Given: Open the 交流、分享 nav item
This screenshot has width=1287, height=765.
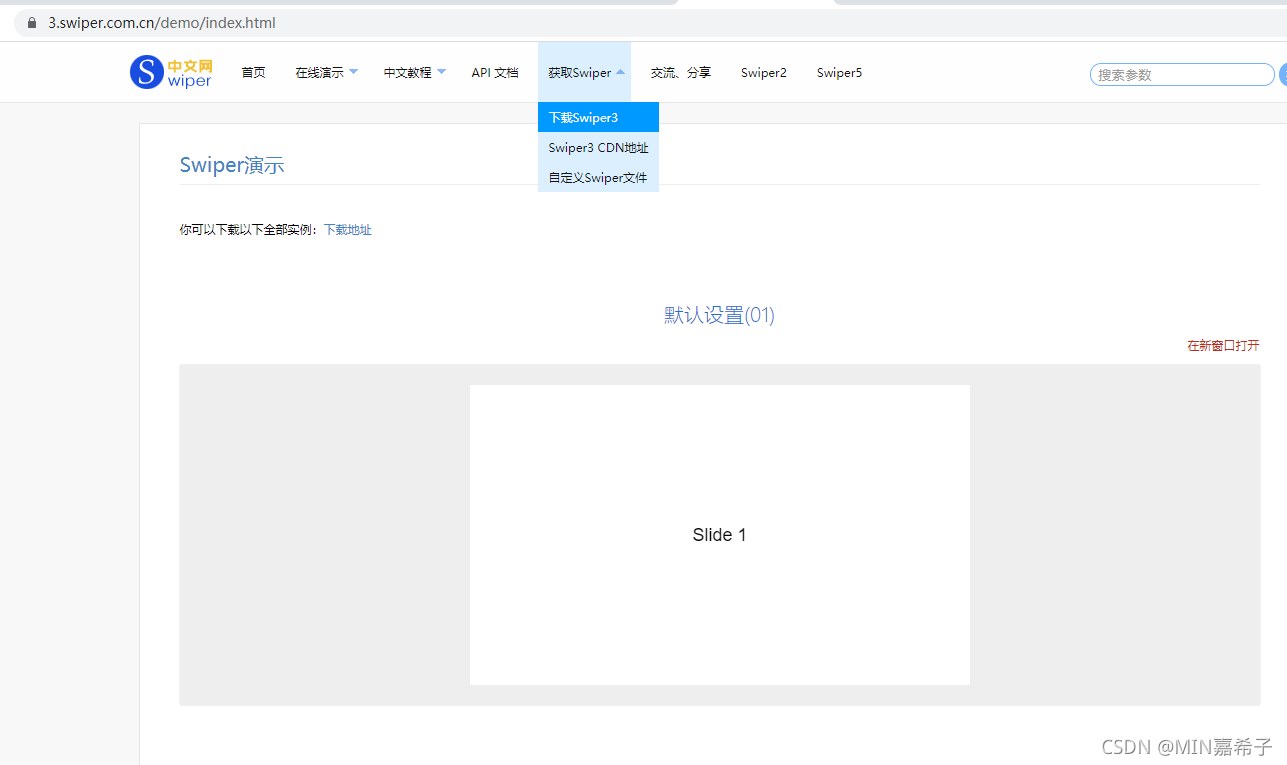Looking at the screenshot, I should click(681, 72).
